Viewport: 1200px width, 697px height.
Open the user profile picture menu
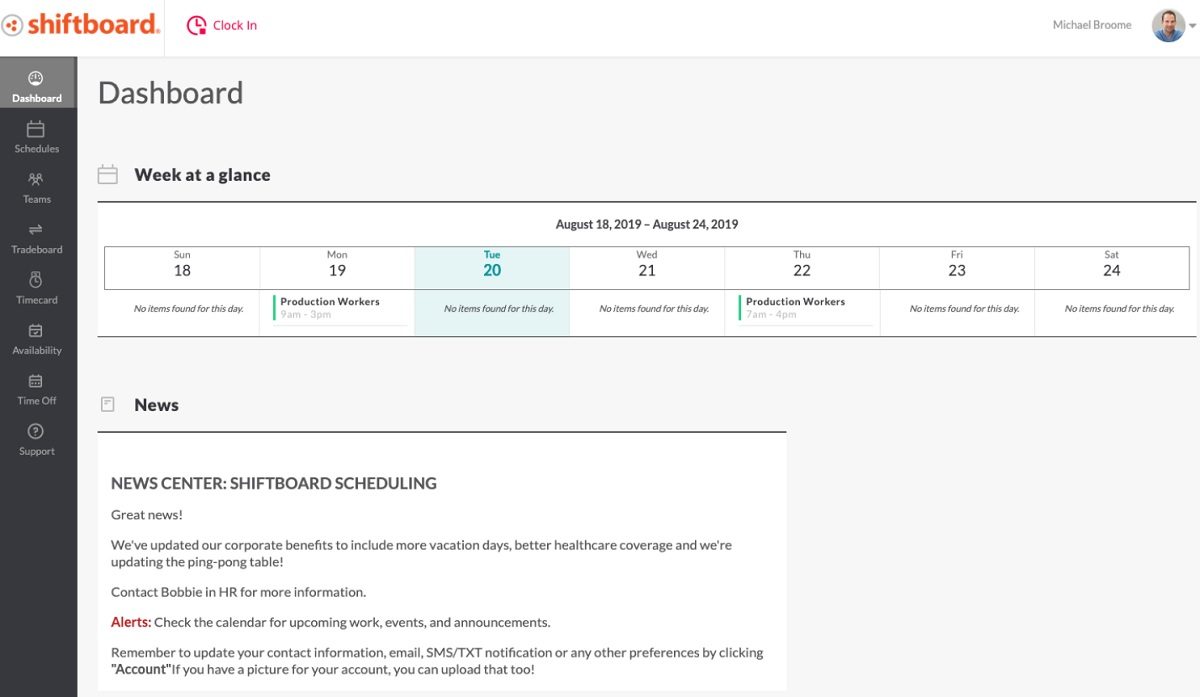(x=1167, y=24)
